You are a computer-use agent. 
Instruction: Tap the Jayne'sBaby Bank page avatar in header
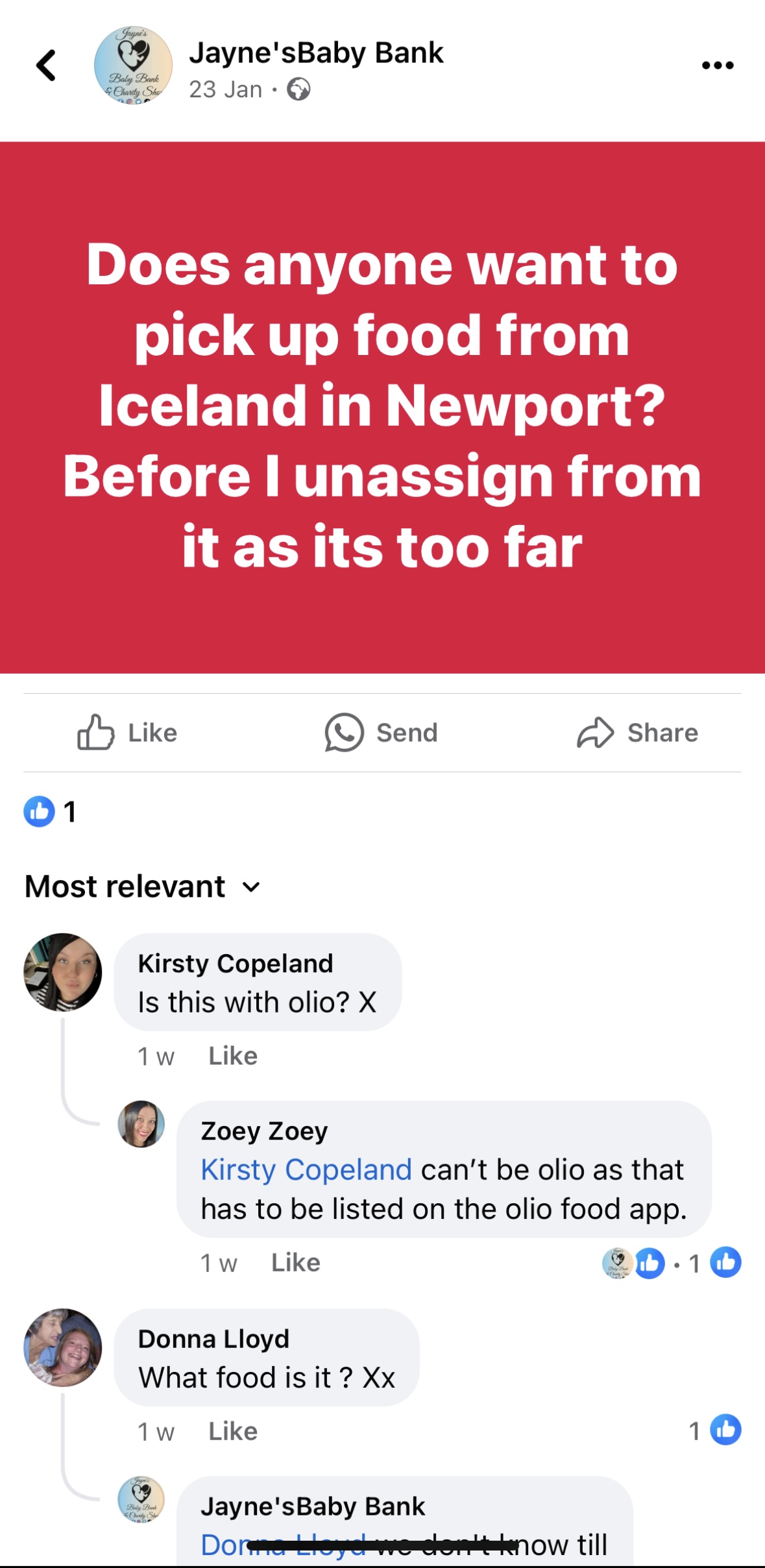pos(133,66)
